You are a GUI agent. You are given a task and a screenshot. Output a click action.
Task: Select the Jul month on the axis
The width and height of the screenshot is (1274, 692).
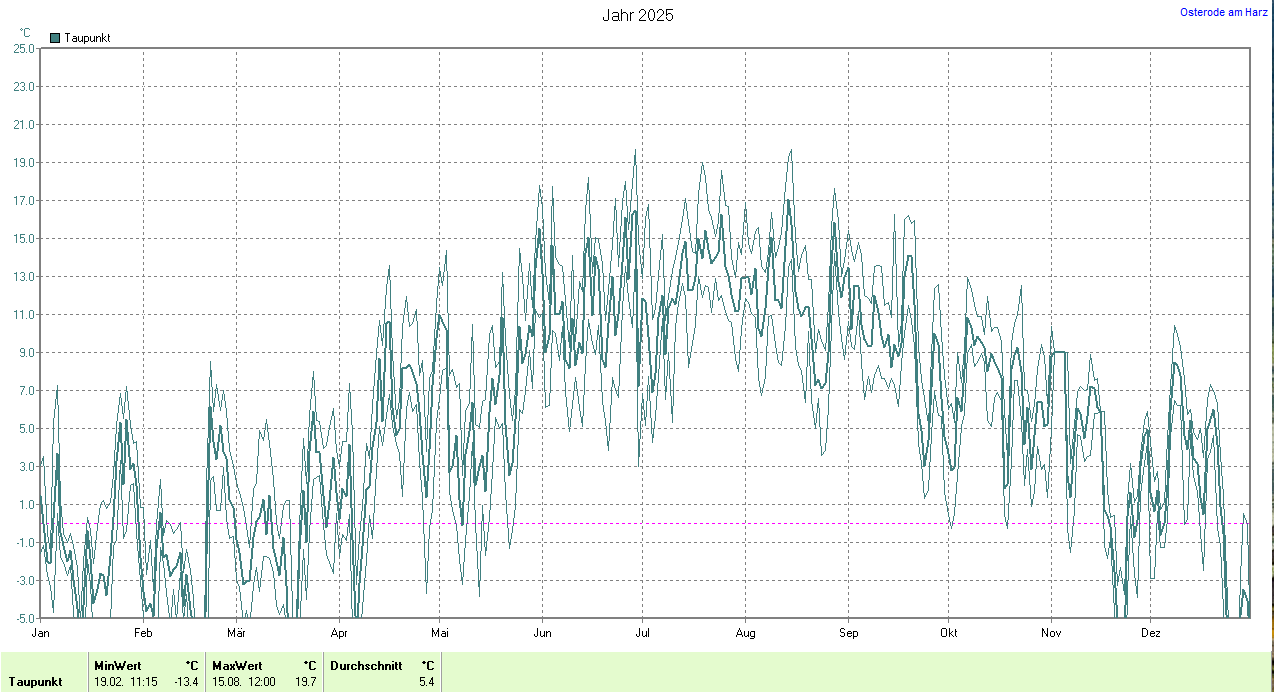tap(643, 633)
